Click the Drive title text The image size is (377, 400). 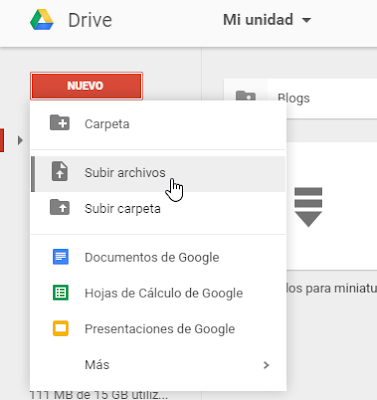point(90,20)
